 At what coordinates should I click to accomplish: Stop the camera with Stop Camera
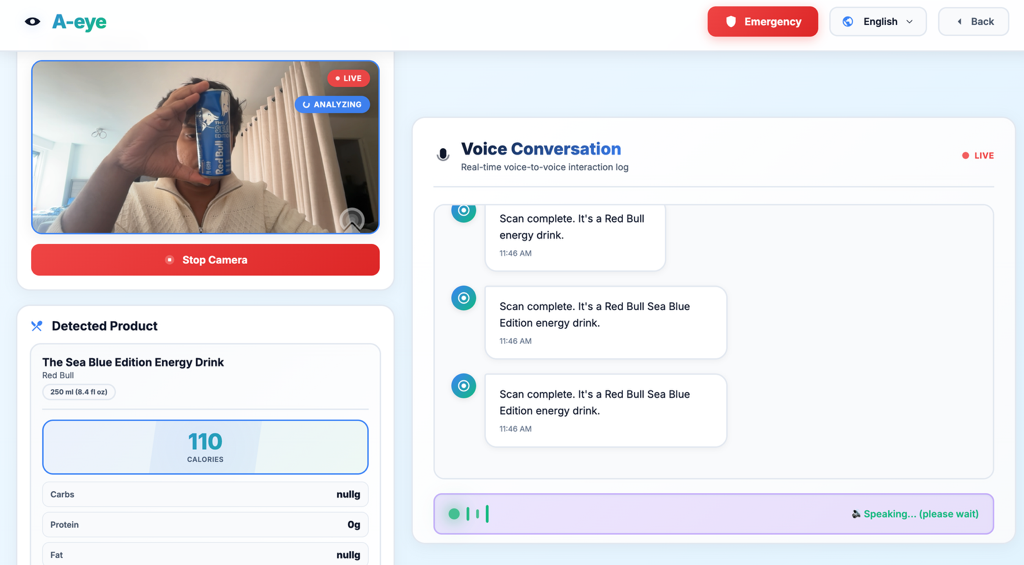[x=205, y=260]
